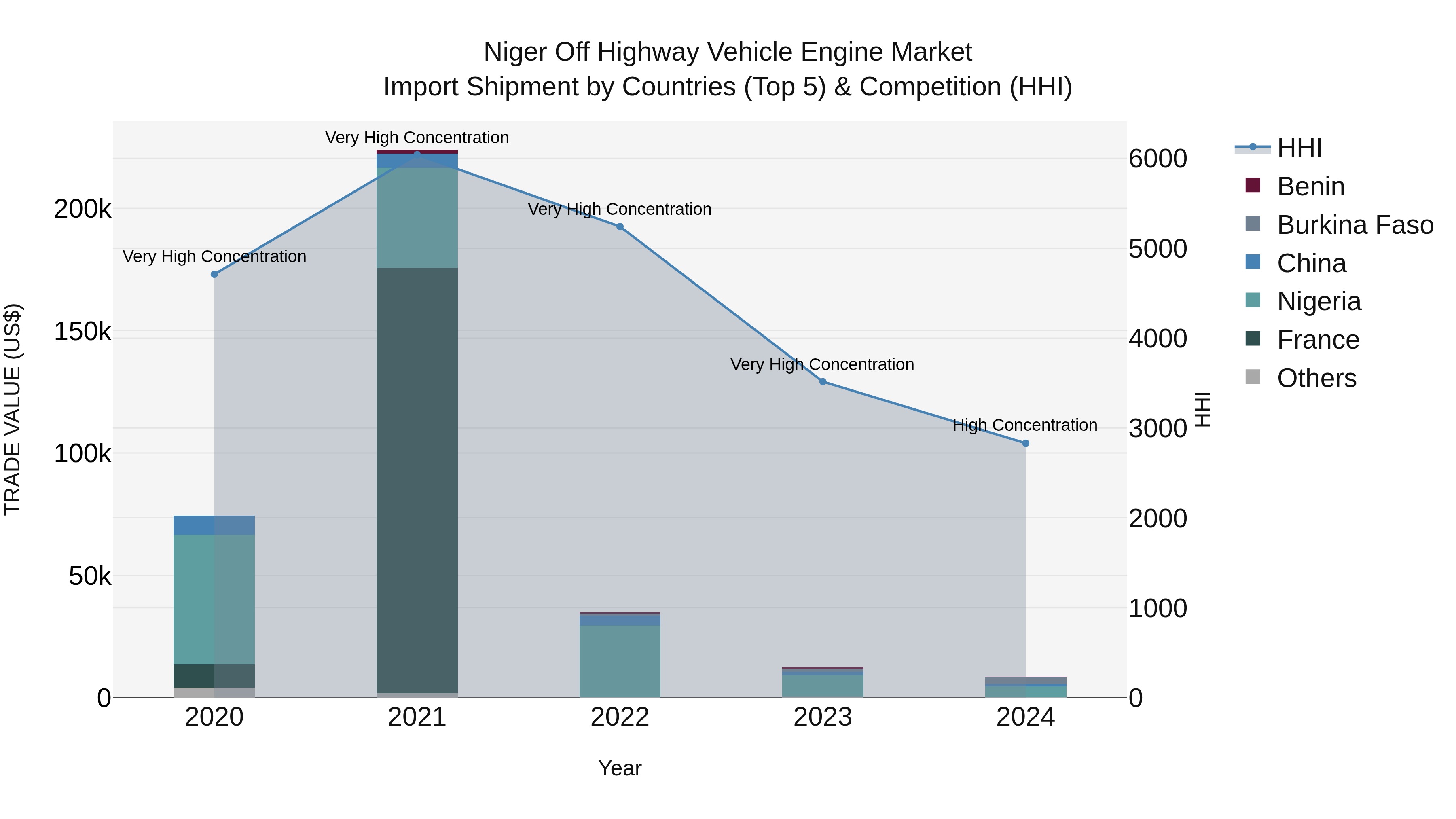Click the France dark green swatch
This screenshot has height=819, width=1456.
(x=1253, y=339)
